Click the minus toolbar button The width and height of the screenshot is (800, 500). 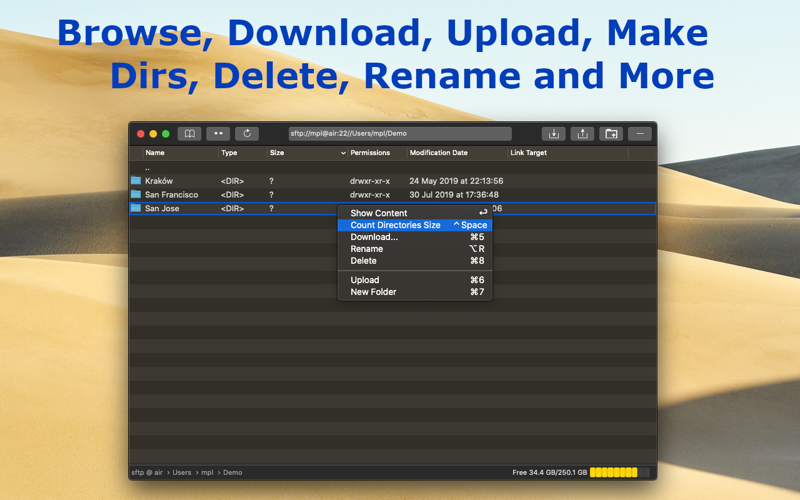click(640, 134)
